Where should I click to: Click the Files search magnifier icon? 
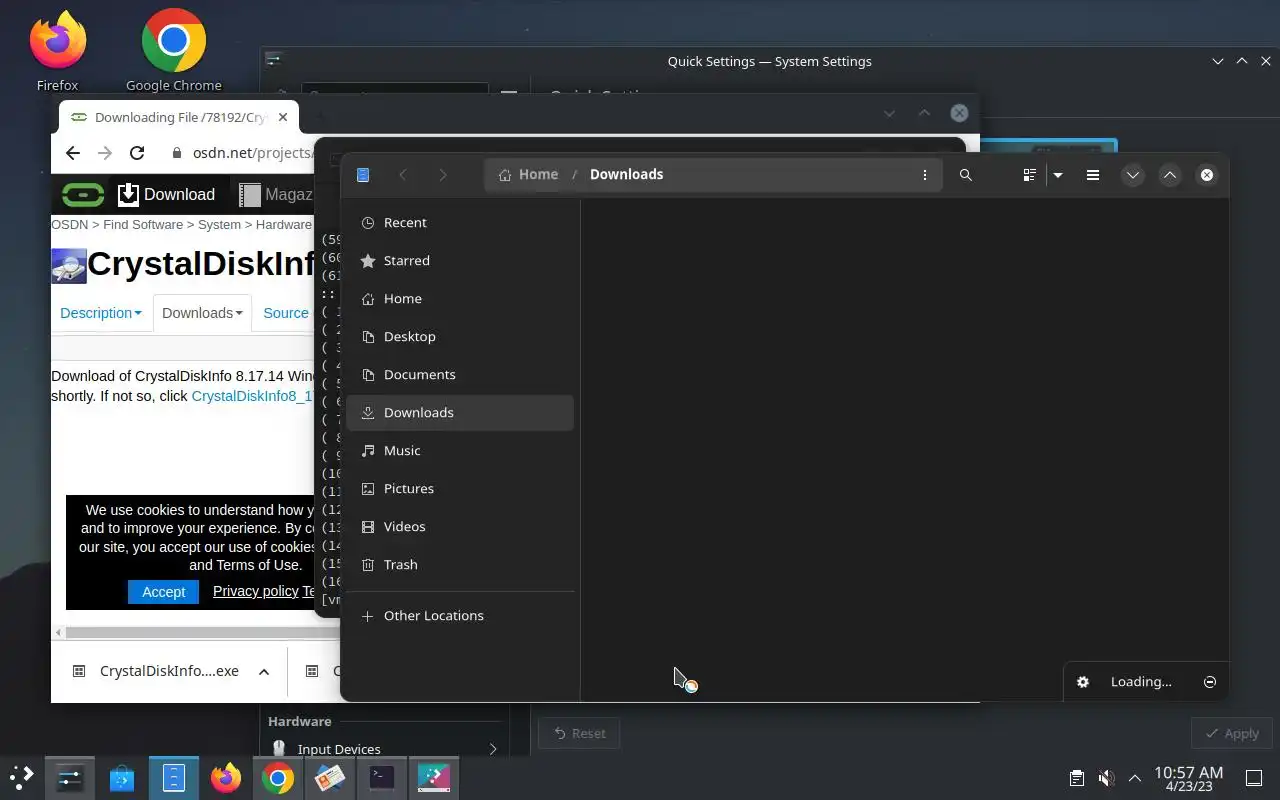[x=965, y=175]
